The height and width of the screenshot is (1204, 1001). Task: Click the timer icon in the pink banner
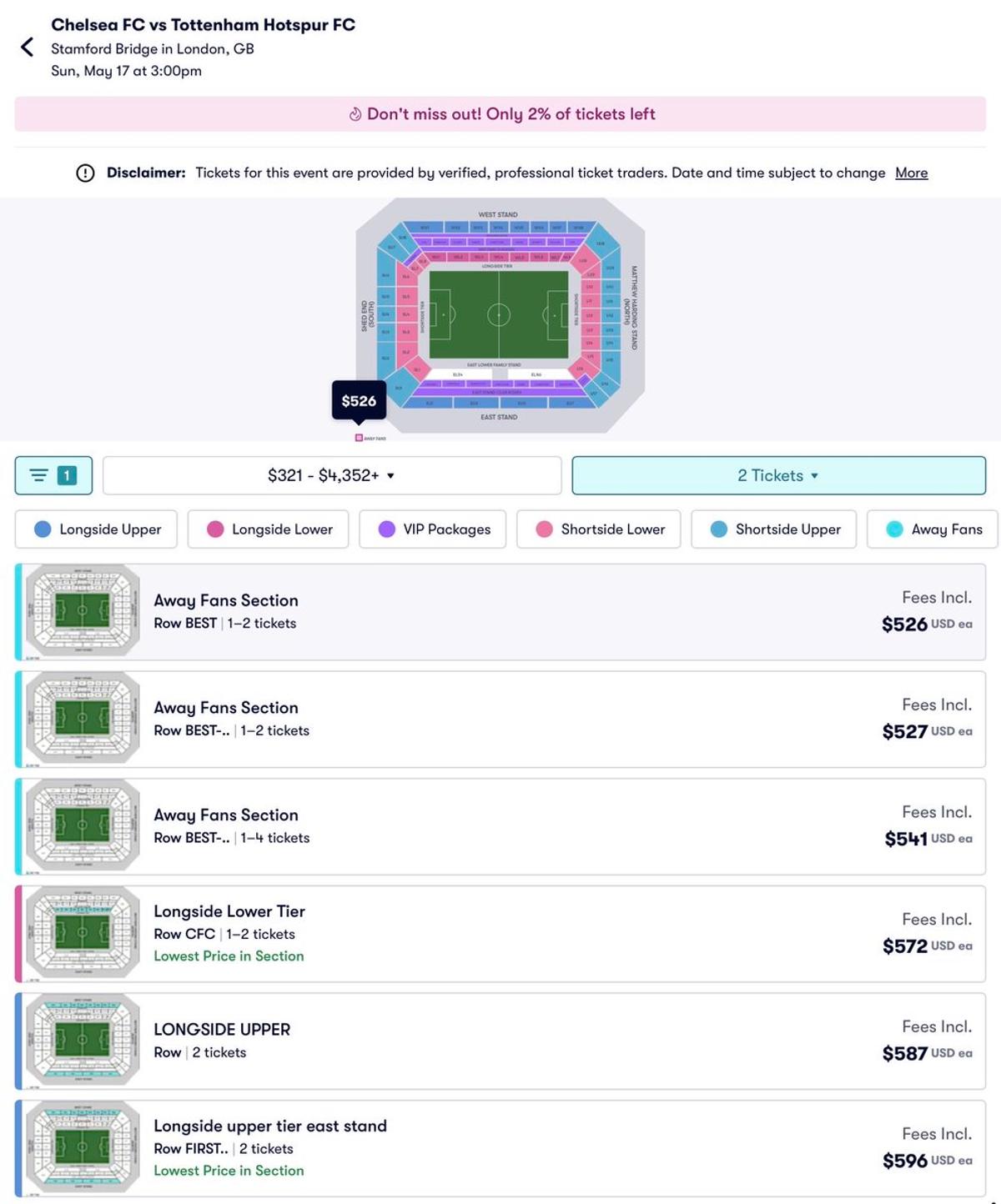pos(356,114)
